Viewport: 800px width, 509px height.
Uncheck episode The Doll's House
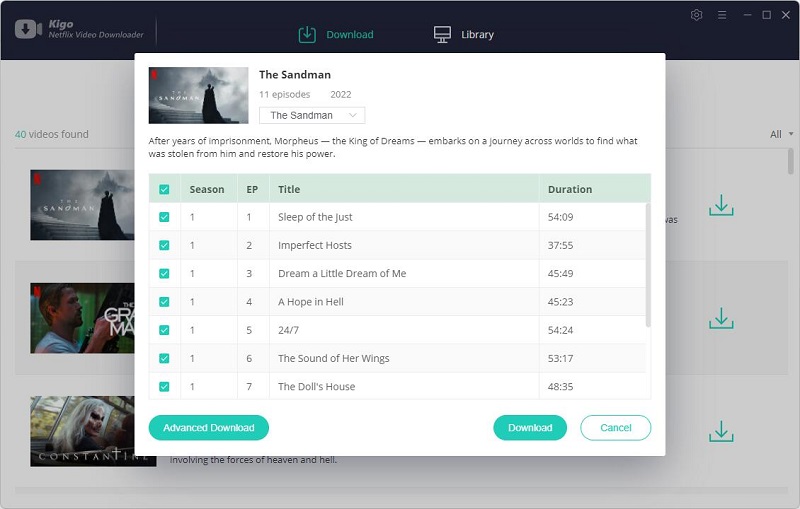[x=164, y=387]
